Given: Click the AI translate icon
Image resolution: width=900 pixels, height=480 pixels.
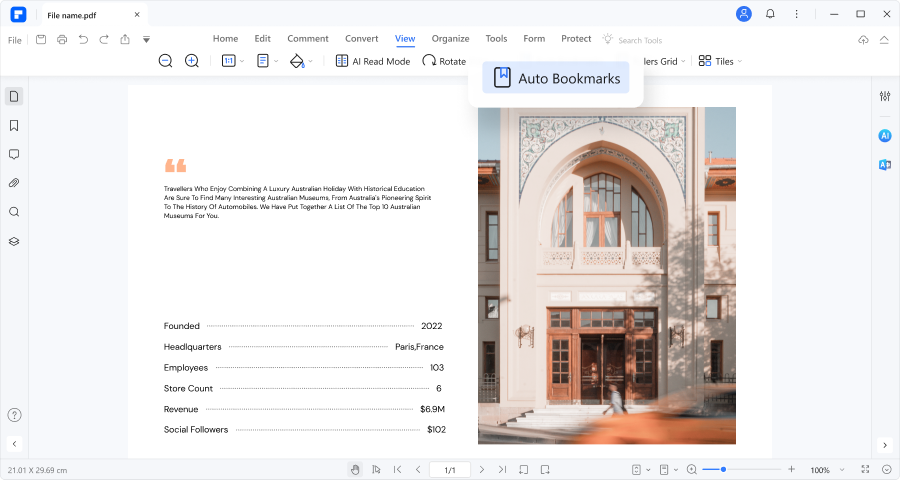Looking at the screenshot, I should [885, 165].
